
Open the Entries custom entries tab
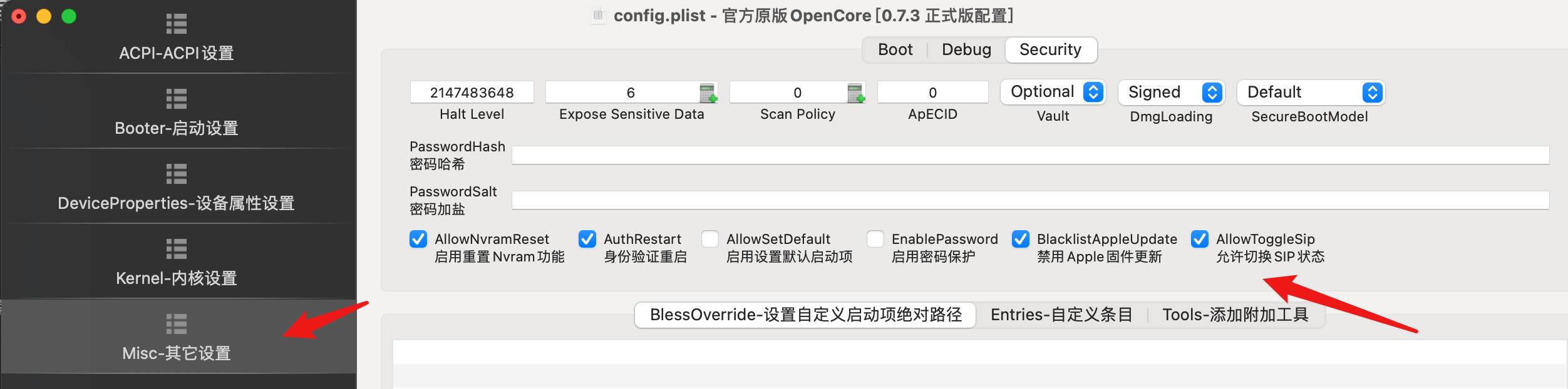tap(1061, 315)
